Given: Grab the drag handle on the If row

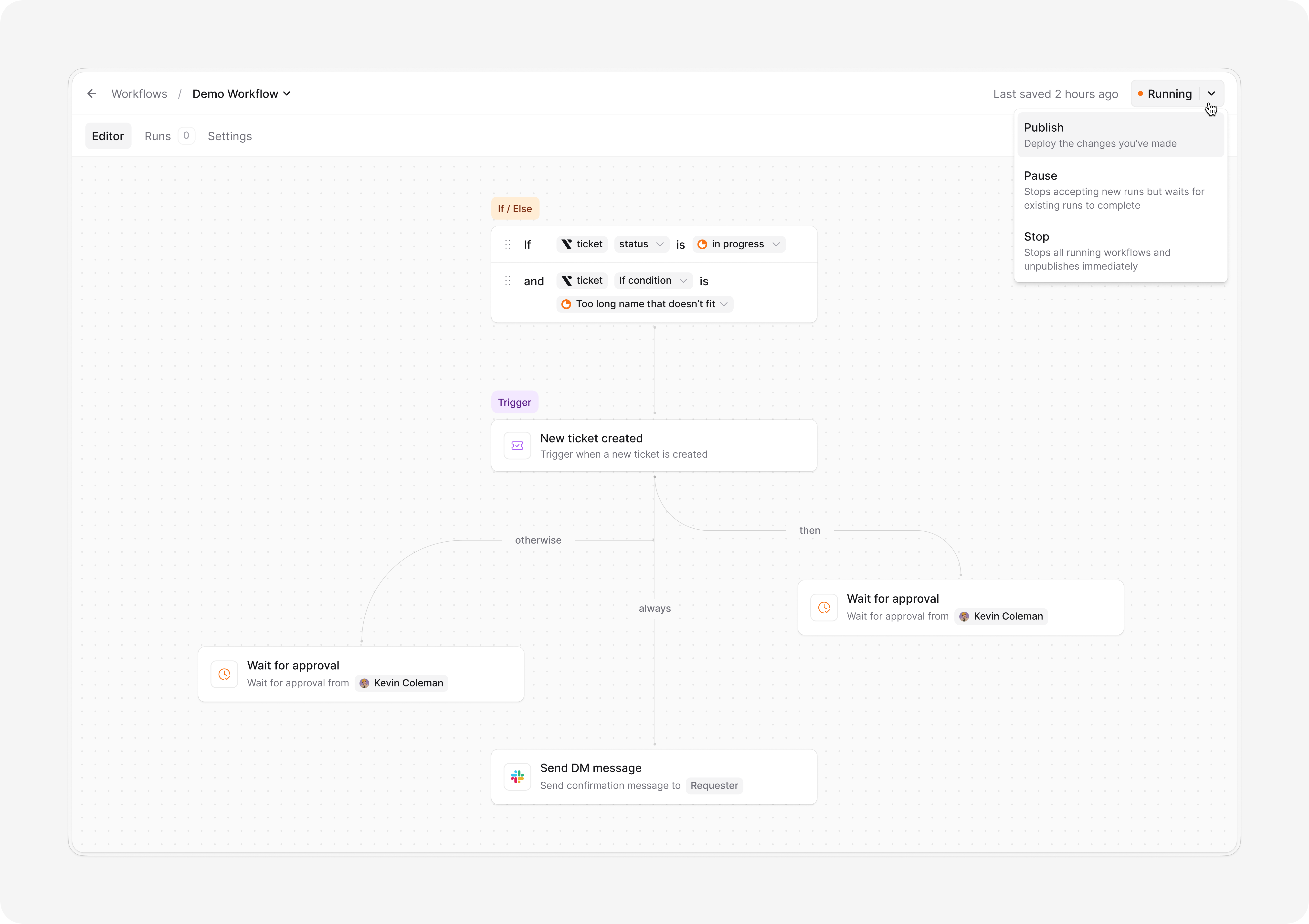Looking at the screenshot, I should [x=507, y=244].
